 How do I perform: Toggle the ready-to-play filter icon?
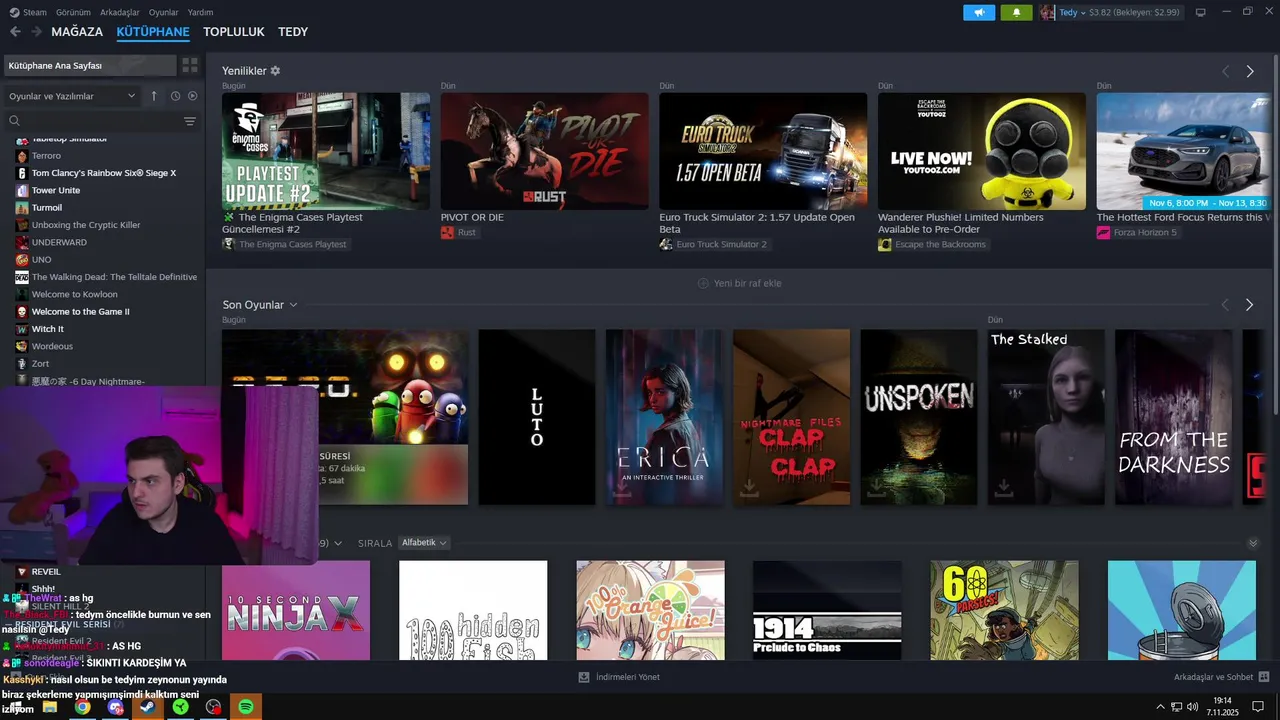[193, 96]
